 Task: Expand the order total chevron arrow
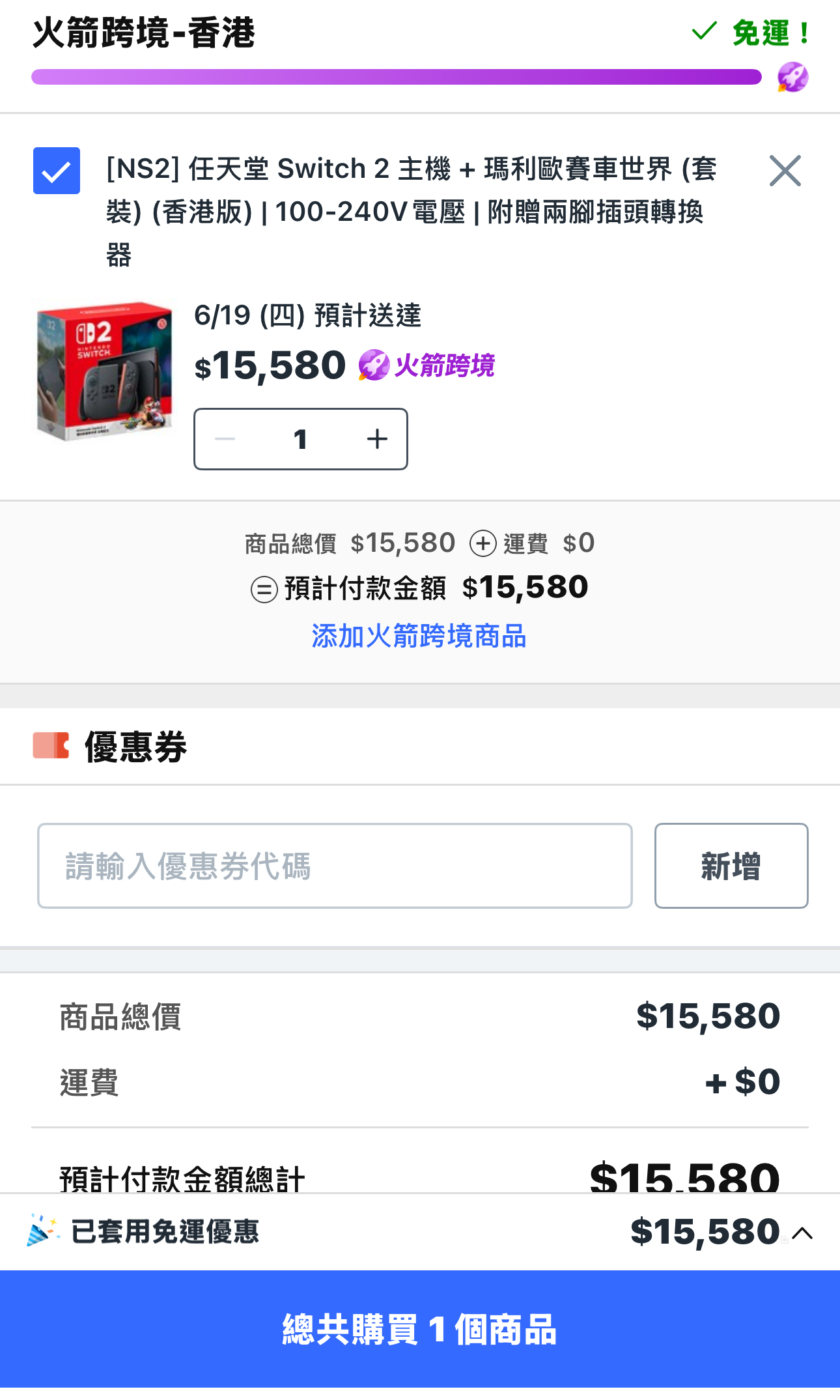click(802, 1233)
